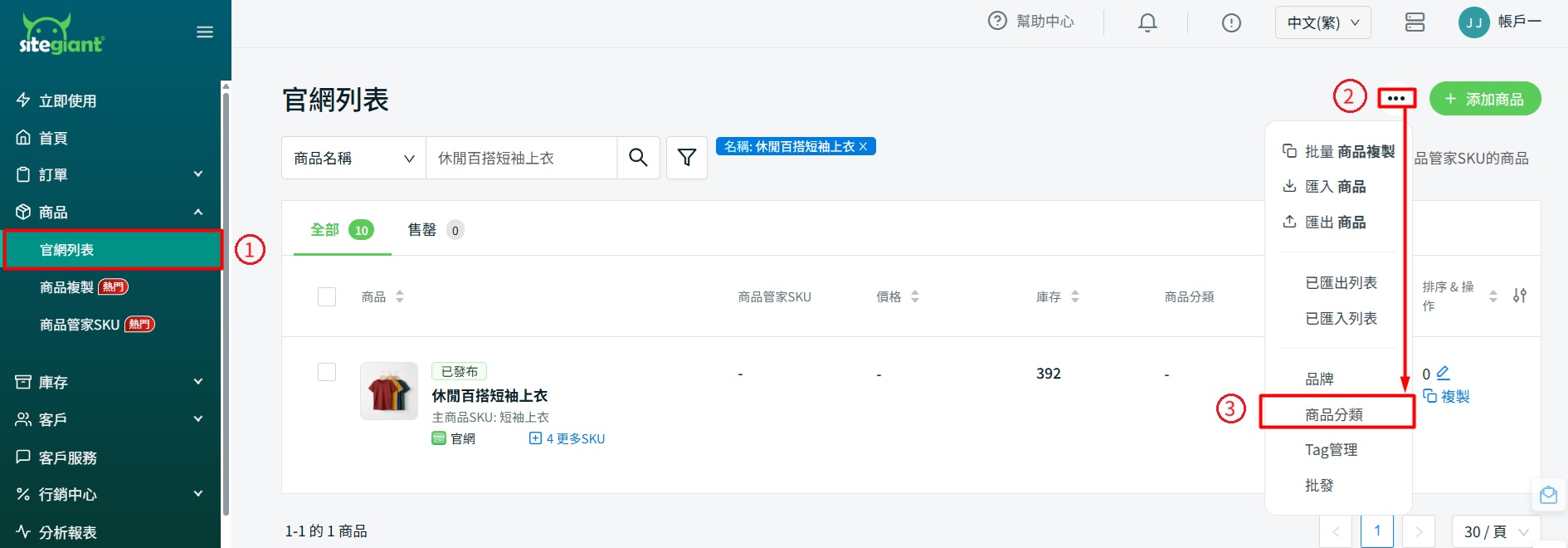Remove the 休閒百搭短袖上衣 name filter tag
Image resolution: width=1568 pixels, height=548 pixels.
[x=863, y=147]
